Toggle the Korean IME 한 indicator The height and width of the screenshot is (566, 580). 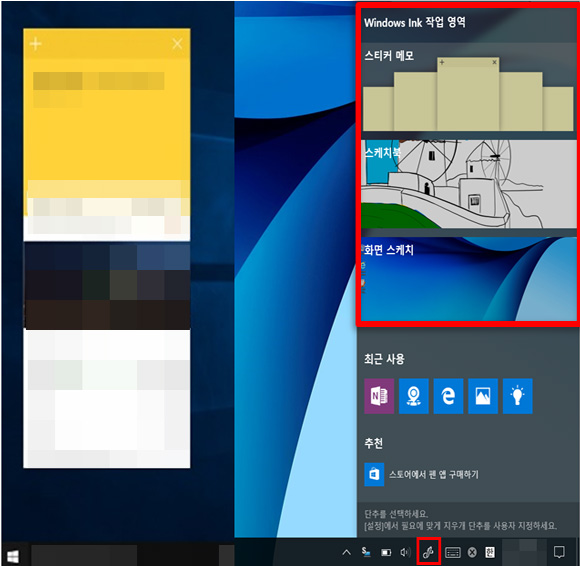(x=490, y=552)
